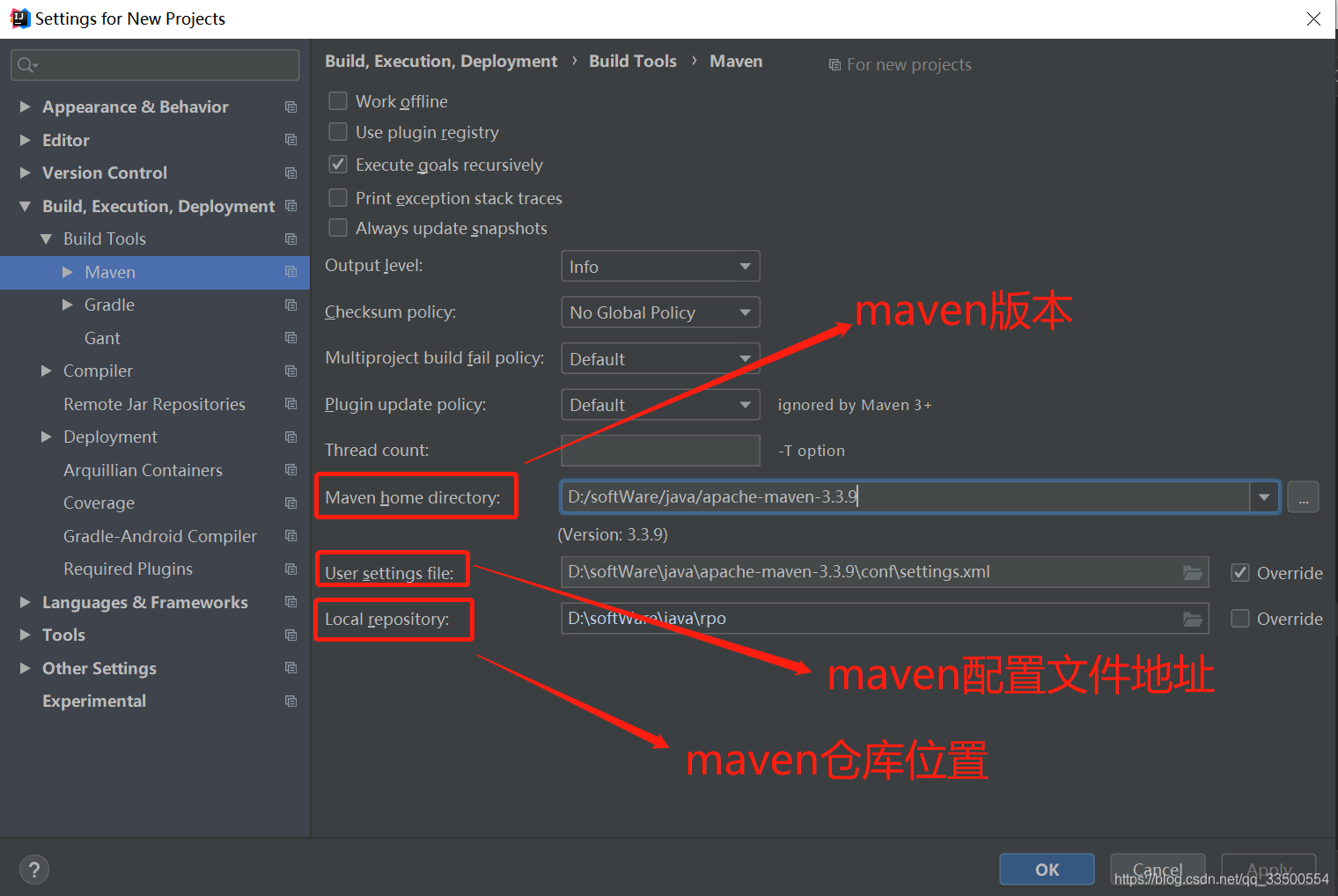This screenshot has width=1338, height=896.
Task: Open the Plugin update policy dropdown
Action: pos(660,405)
